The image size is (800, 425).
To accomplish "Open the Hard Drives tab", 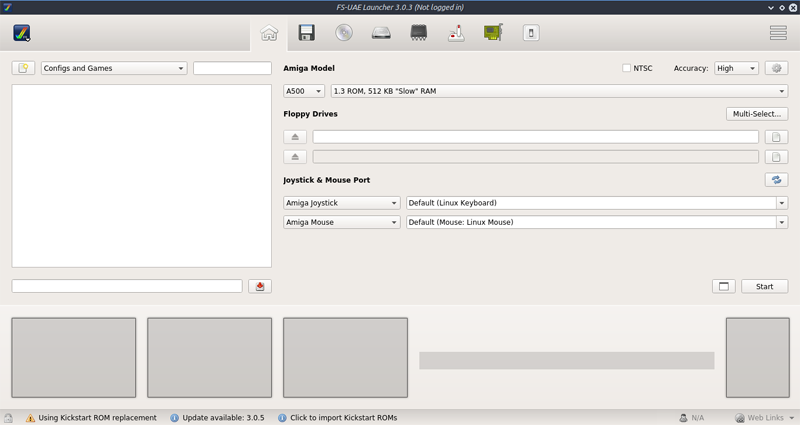I will (381, 33).
